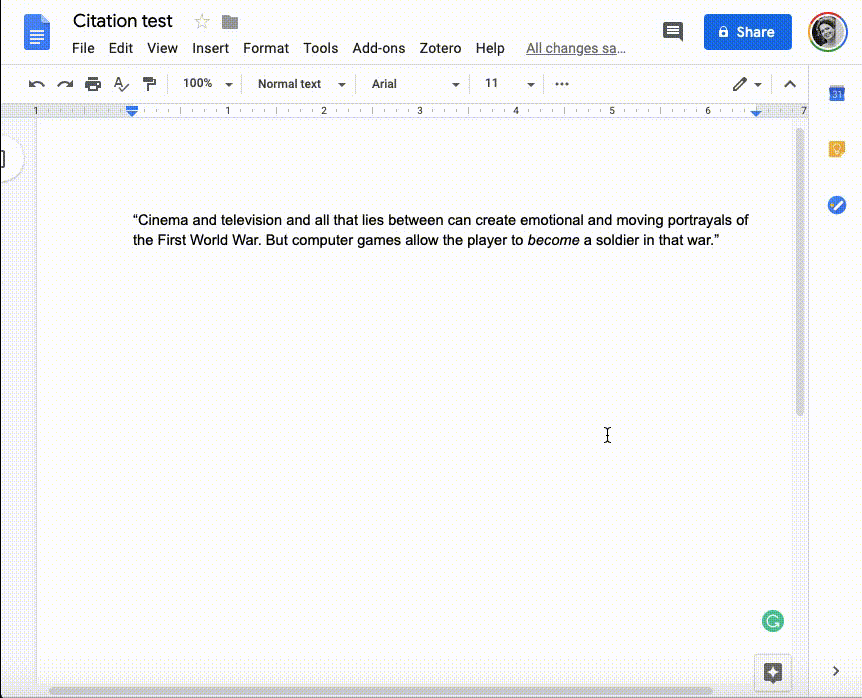This screenshot has height=698, width=862.
Task: Open Google Keep side panel
Action: click(x=837, y=149)
